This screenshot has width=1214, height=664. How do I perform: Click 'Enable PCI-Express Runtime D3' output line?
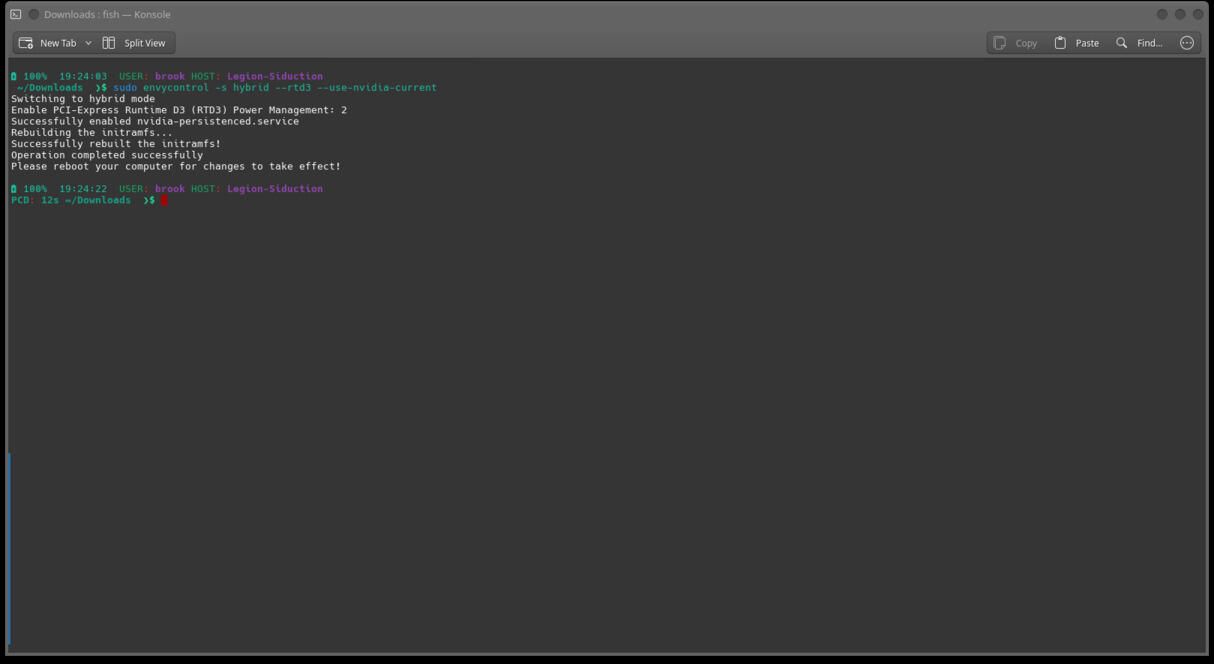click(179, 110)
